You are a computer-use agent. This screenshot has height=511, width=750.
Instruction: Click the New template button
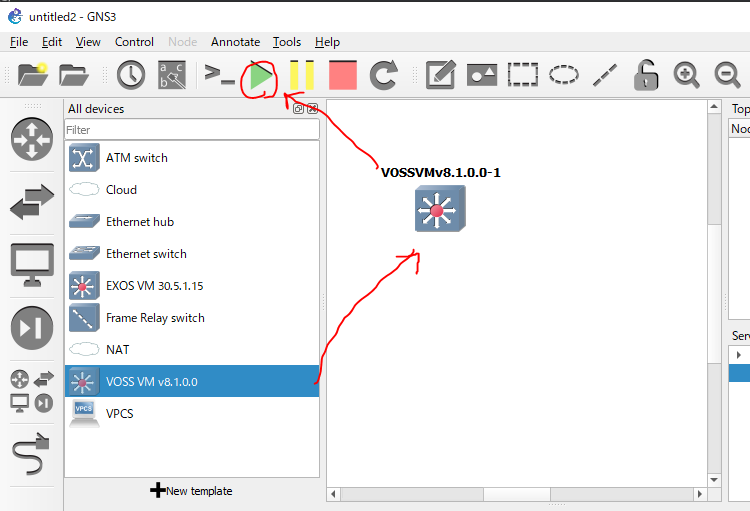click(191, 491)
